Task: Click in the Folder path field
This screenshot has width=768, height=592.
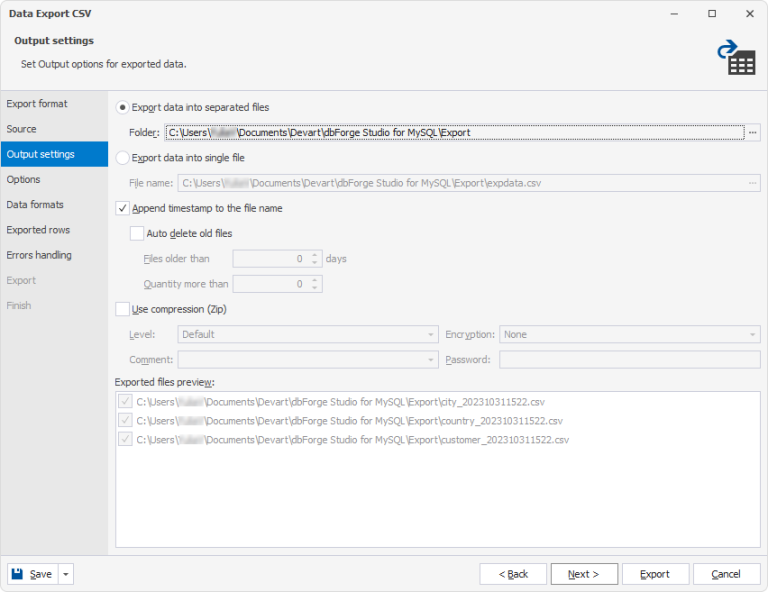Action: pyautogui.click(x=455, y=133)
